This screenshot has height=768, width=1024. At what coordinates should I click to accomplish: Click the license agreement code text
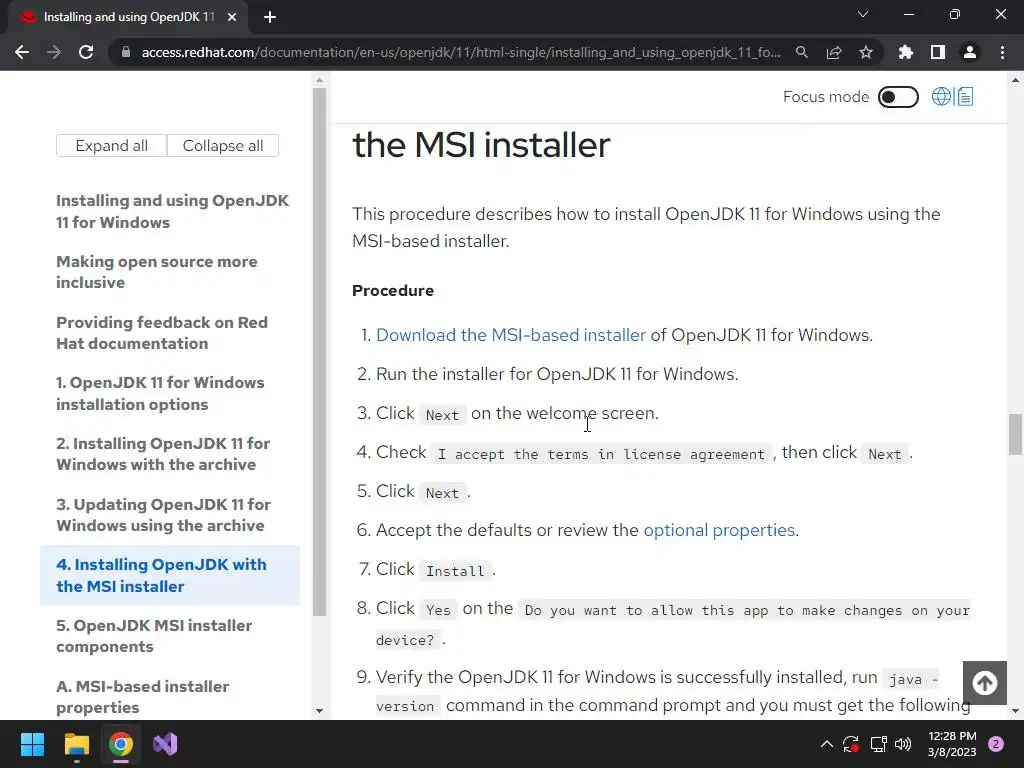pos(601,454)
